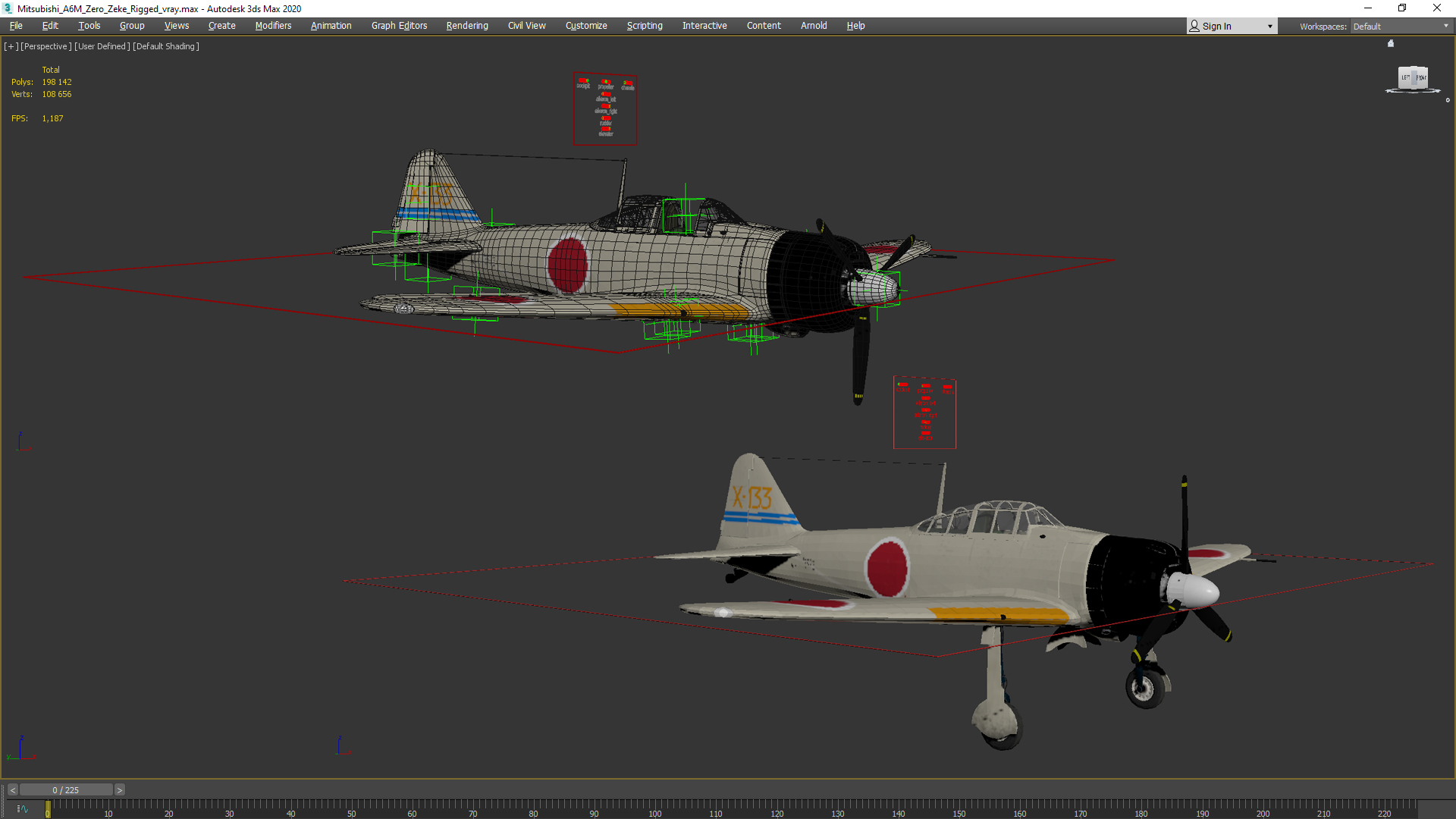Step to previous frame with < button
1456x819 pixels.
tap(13, 790)
